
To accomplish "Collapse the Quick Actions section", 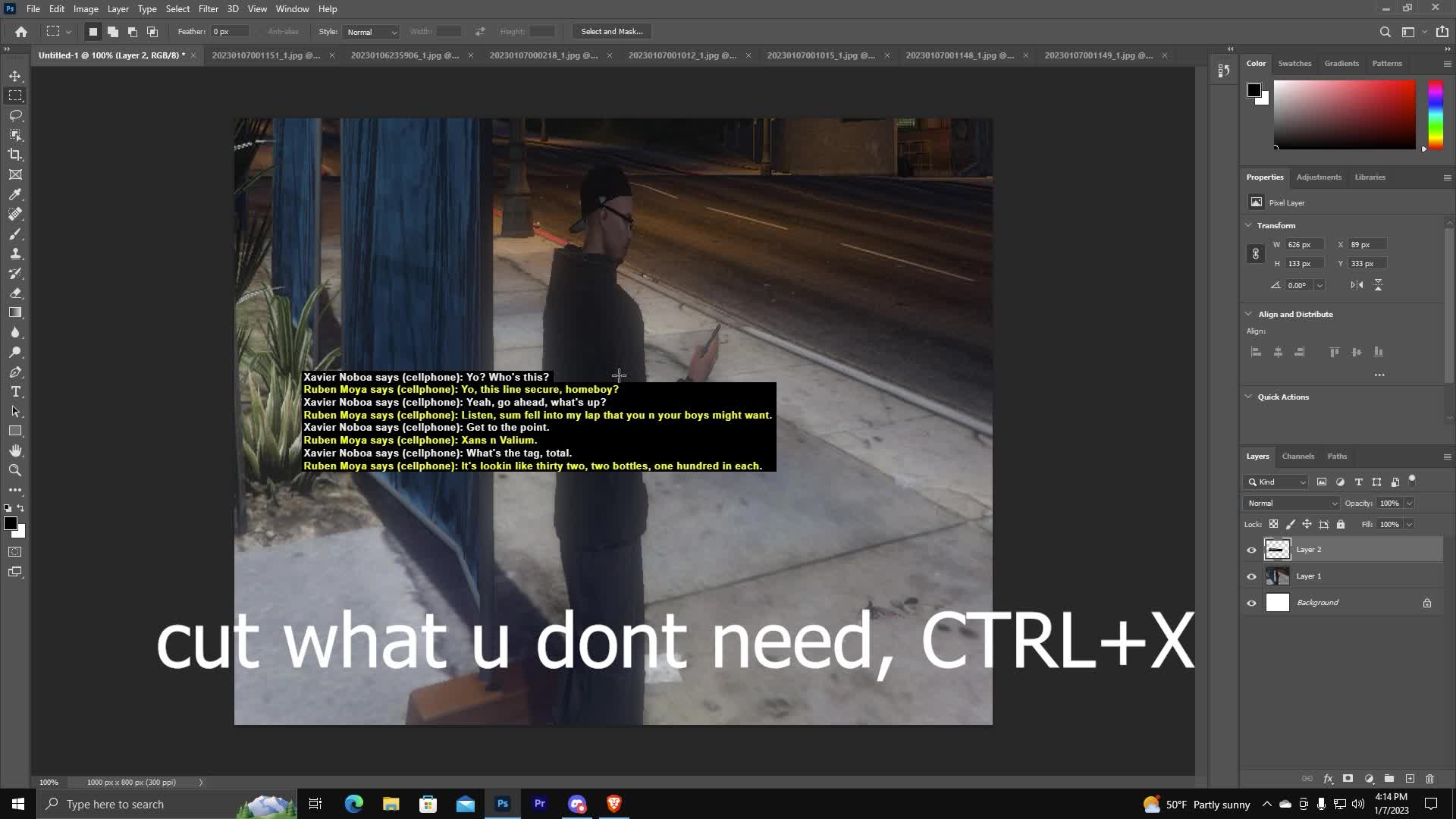I will pyautogui.click(x=1248, y=397).
